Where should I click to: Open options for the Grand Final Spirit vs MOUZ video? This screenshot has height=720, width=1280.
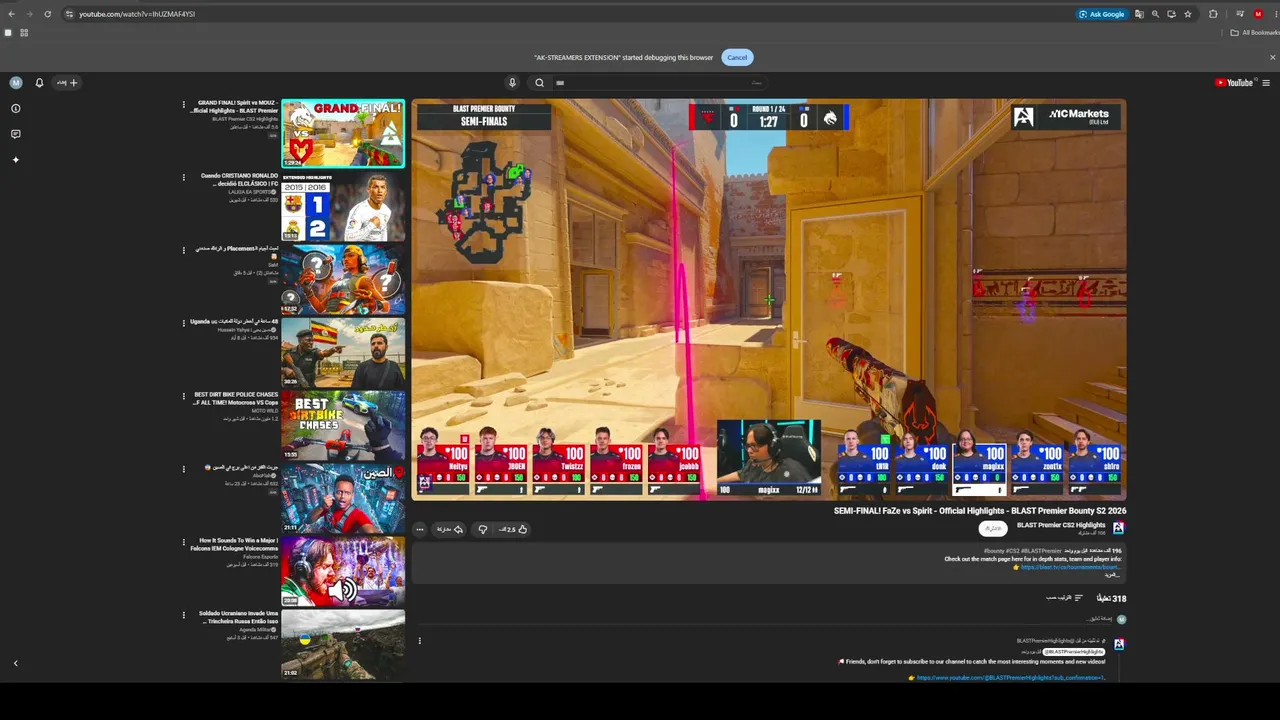183,104
